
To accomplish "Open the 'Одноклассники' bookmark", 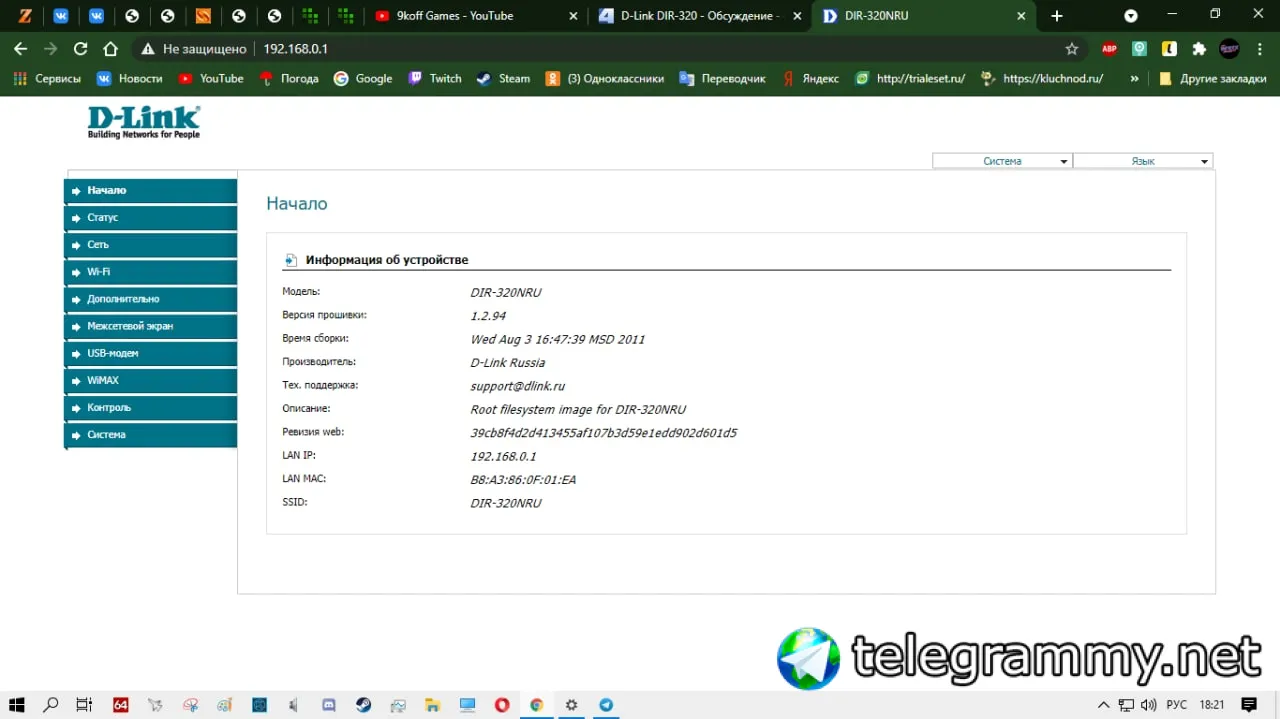I will 605,78.
